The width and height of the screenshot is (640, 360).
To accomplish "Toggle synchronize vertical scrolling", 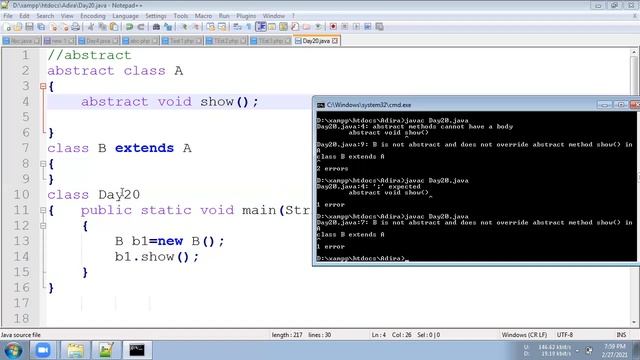I will (210, 27).
